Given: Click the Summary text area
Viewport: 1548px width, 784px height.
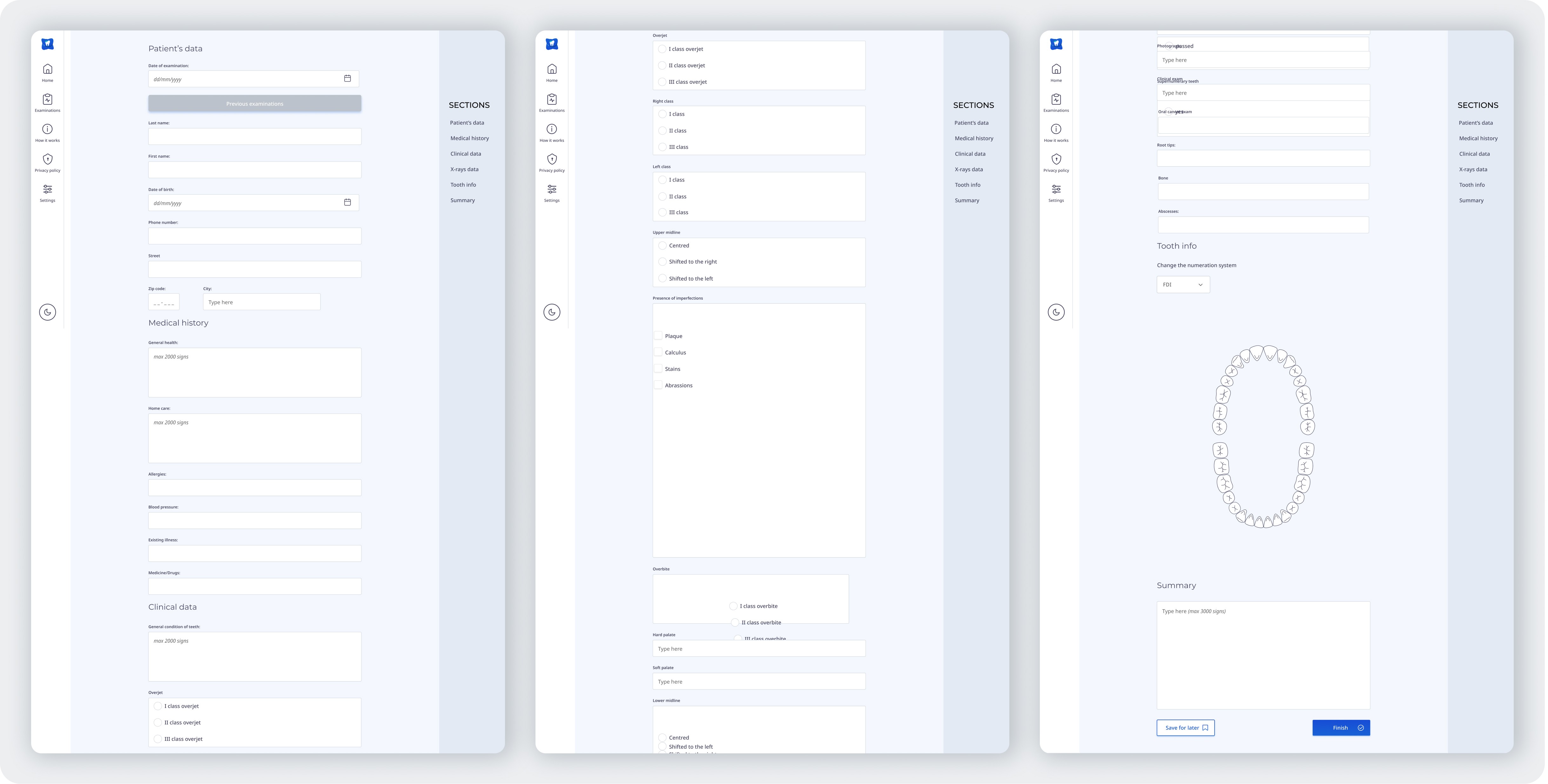Looking at the screenshot, I should (x=1262, y=655).
